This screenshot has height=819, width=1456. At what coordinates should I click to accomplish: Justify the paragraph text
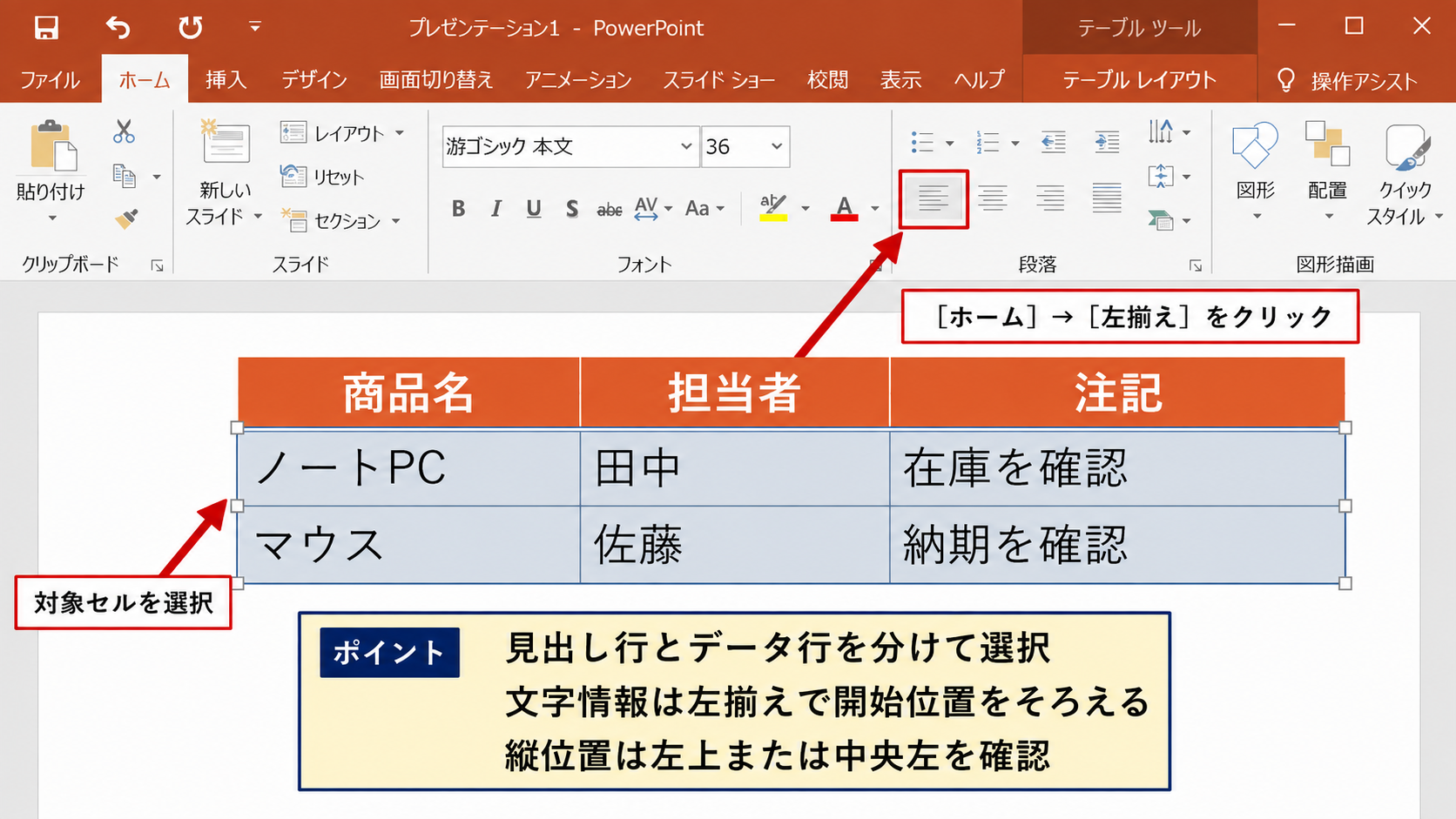point(1107,198)
